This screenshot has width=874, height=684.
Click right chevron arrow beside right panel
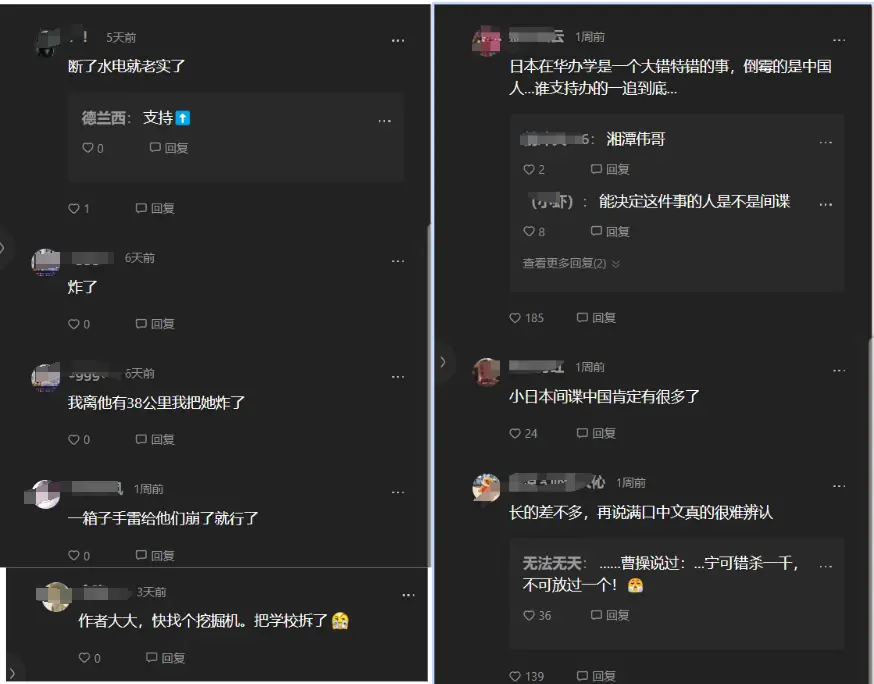443,362
